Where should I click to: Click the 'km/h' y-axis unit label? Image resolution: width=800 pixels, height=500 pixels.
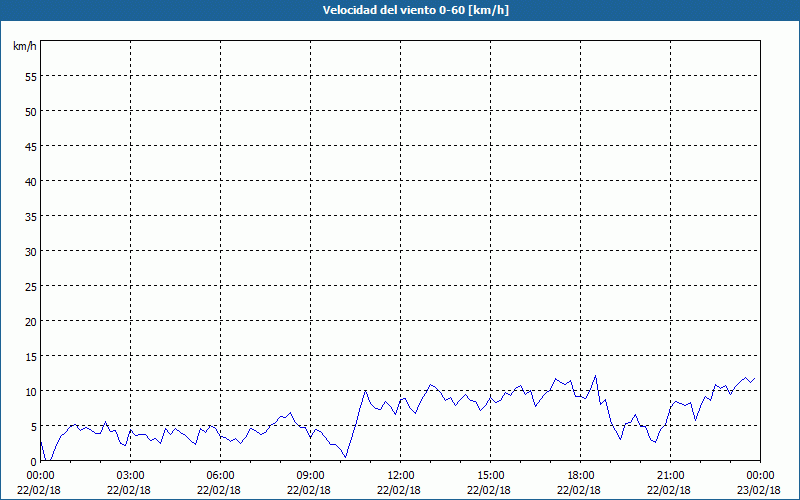[x=25, y=46]
